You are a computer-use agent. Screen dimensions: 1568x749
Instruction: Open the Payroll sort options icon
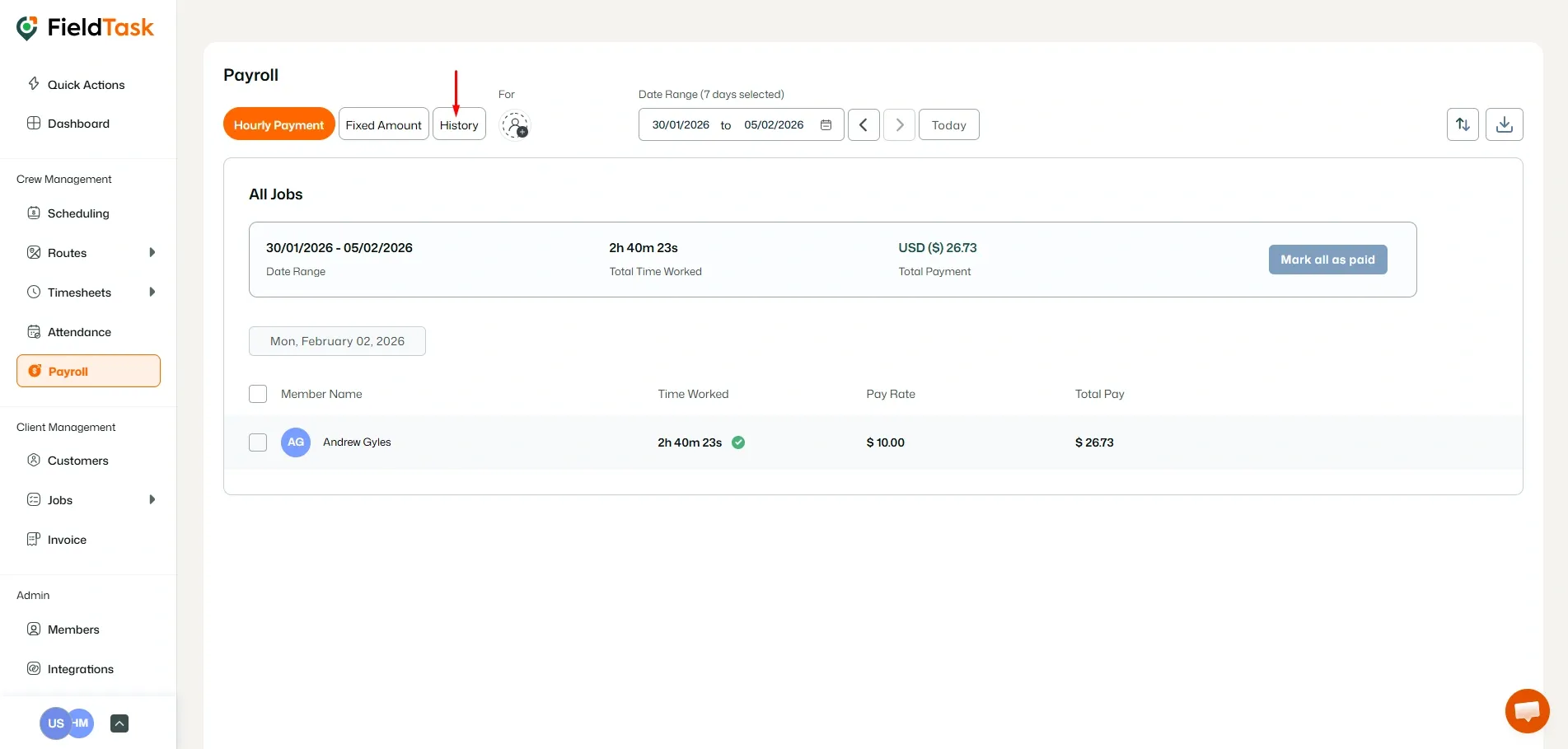pos(1463,124)
